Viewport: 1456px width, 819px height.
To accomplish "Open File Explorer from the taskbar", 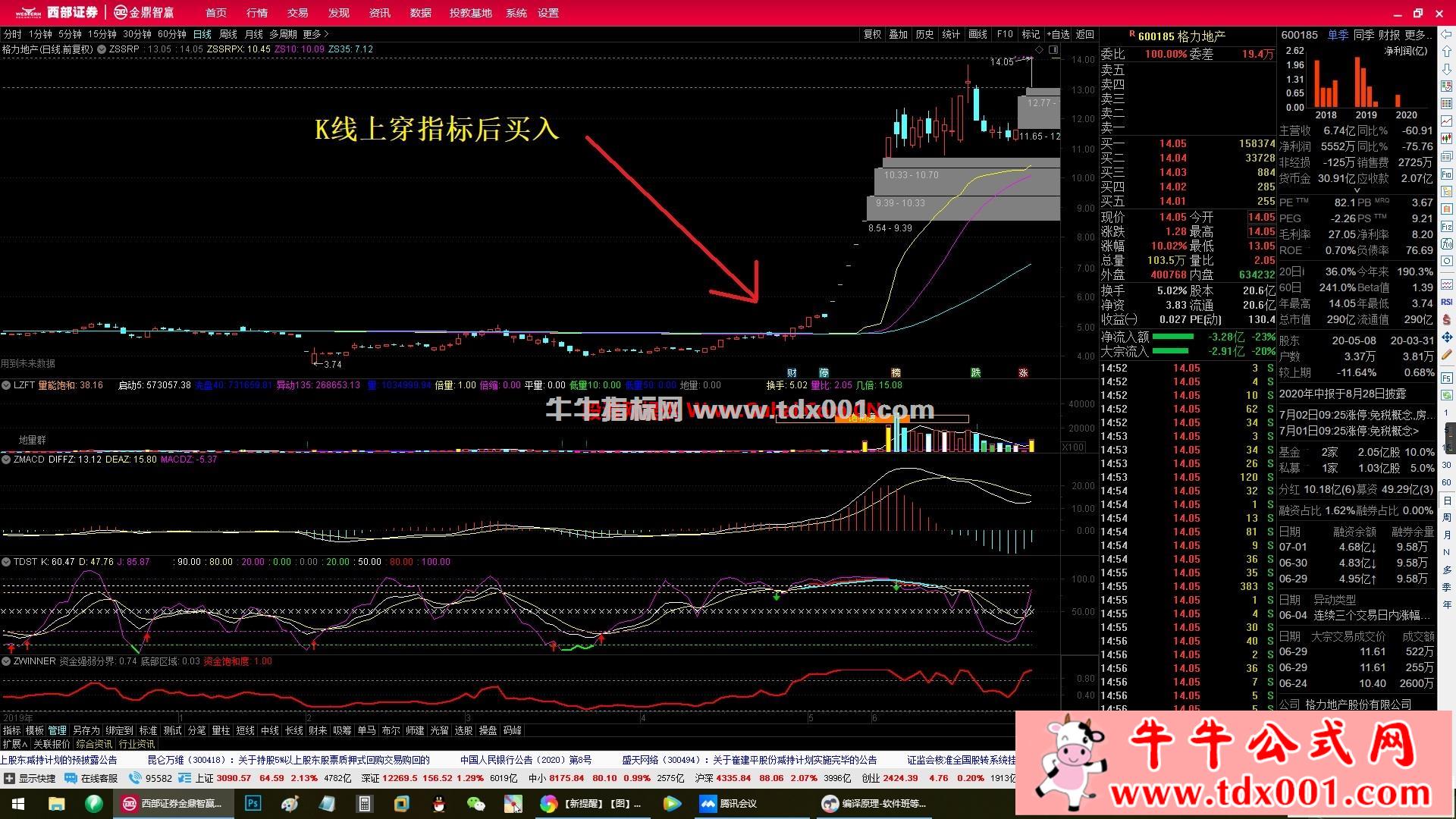I will (x=56, y=803).
